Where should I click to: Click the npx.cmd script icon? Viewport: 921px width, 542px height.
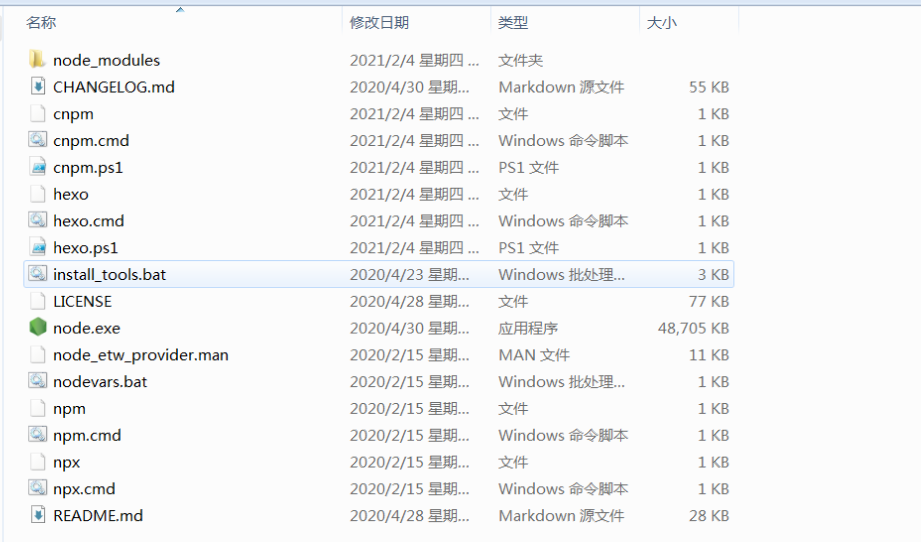click(x=38, y=488)
